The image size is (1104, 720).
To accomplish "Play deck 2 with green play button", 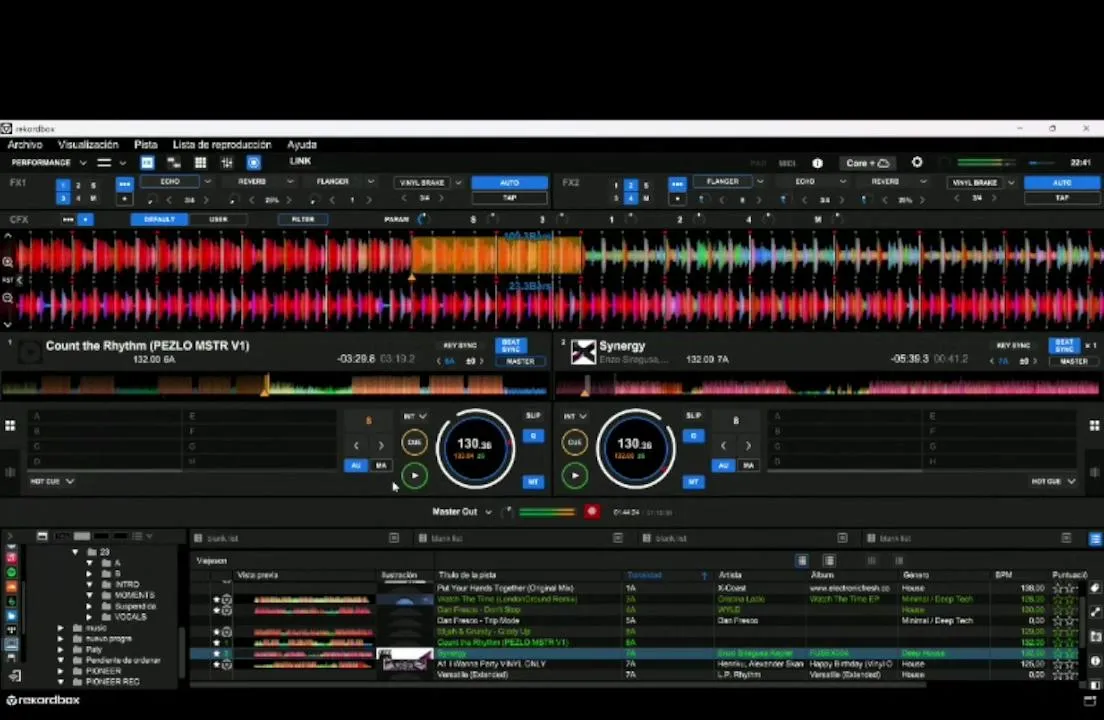I will click(575, 476).
